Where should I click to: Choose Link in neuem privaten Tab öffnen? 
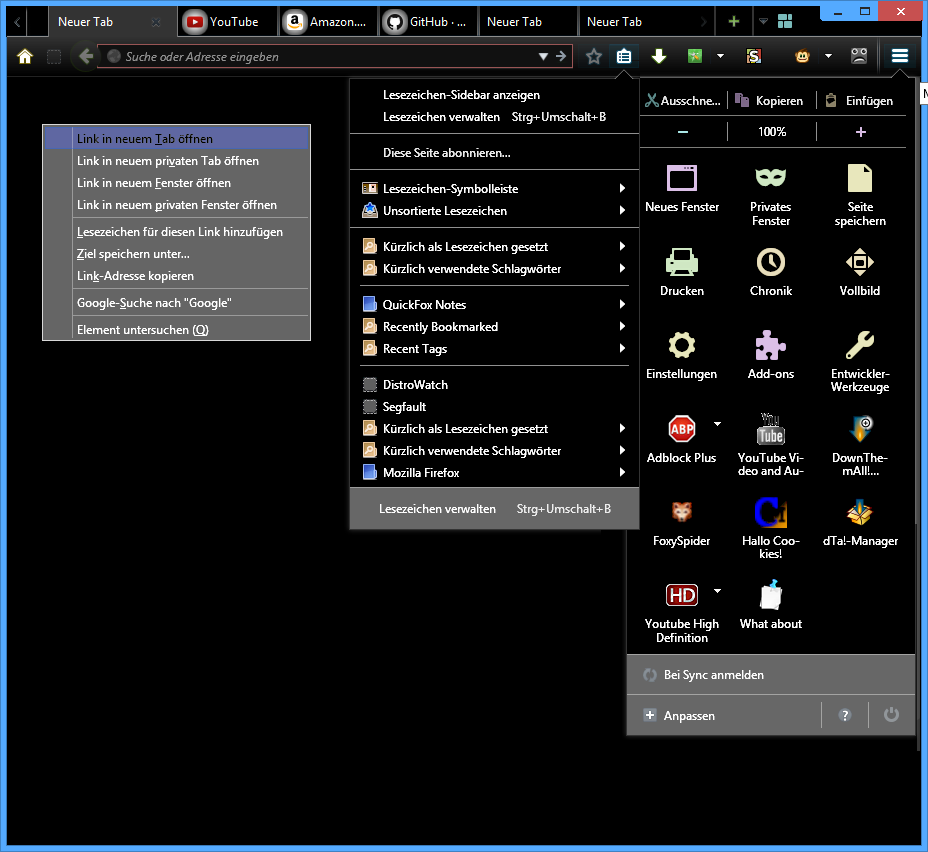176,161
